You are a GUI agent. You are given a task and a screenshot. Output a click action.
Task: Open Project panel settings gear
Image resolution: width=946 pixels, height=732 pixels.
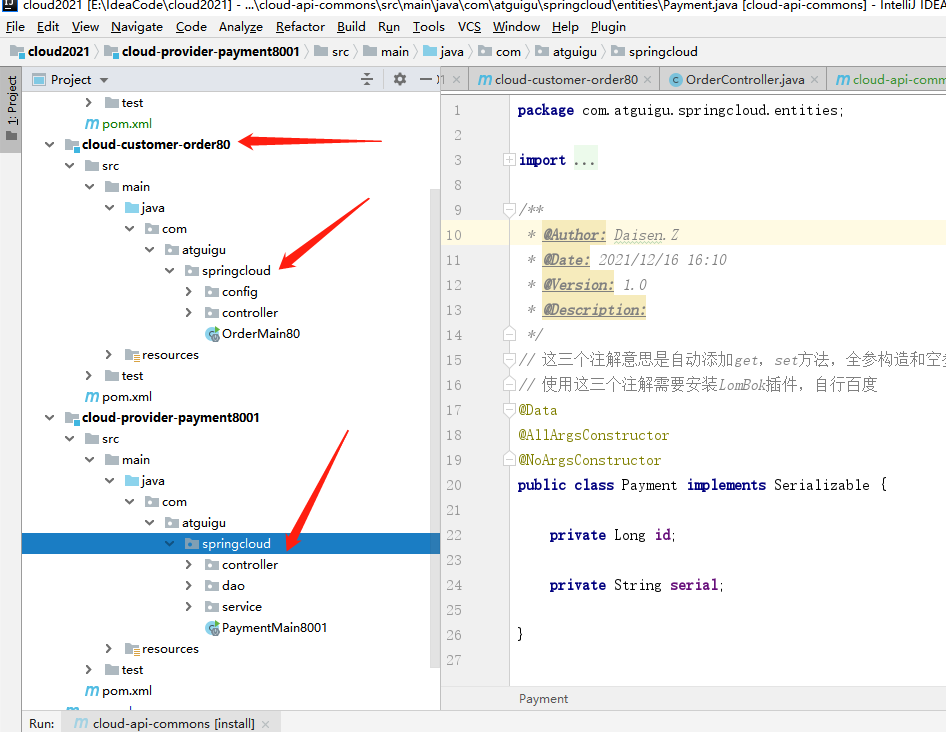pyautogui.click(x=399, y=79)
